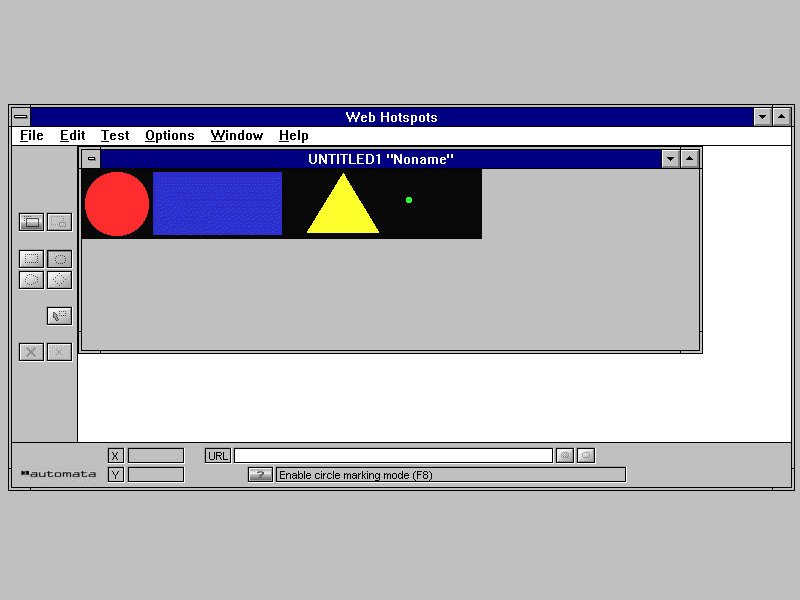Screen dimensions: 800x600
Task: Open the File menu
Action: click(x=31, y=136)
